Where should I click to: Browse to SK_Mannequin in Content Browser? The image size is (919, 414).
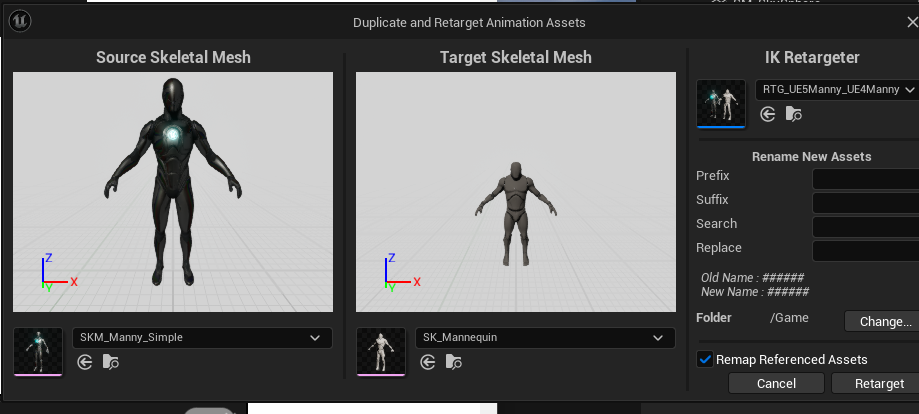[454, 362]
